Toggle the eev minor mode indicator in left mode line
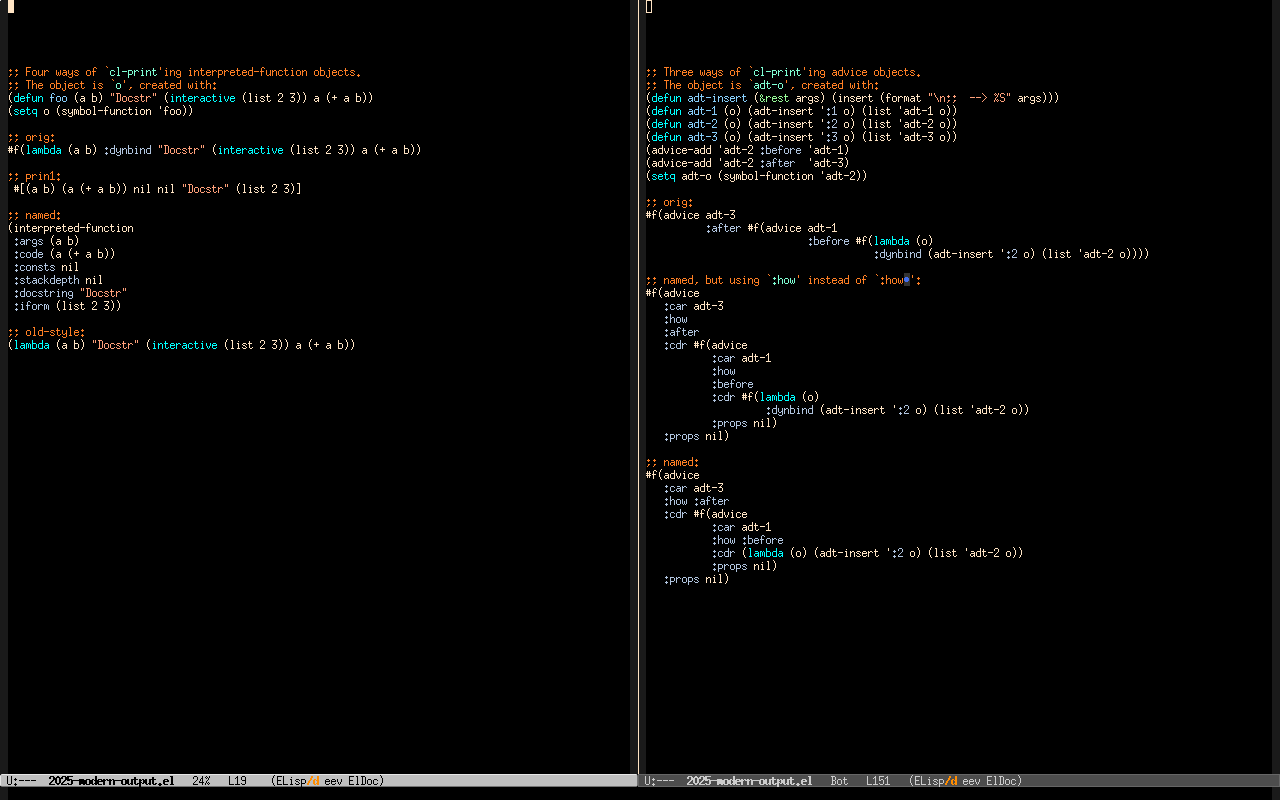The height and width of the screenshot is (800, 1280). (x=333, y=781)
